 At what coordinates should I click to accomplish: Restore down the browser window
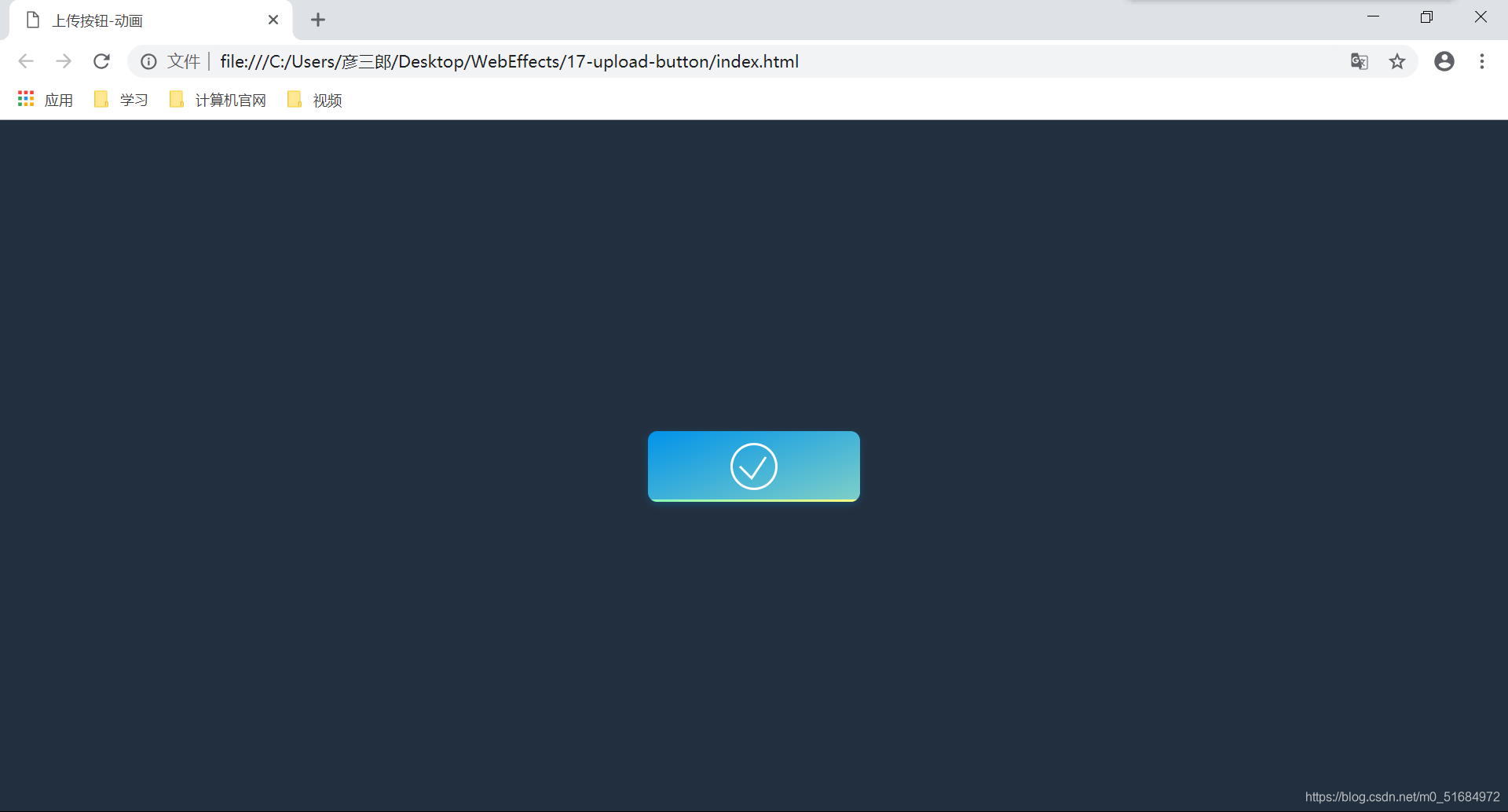tap(1426, 17)
